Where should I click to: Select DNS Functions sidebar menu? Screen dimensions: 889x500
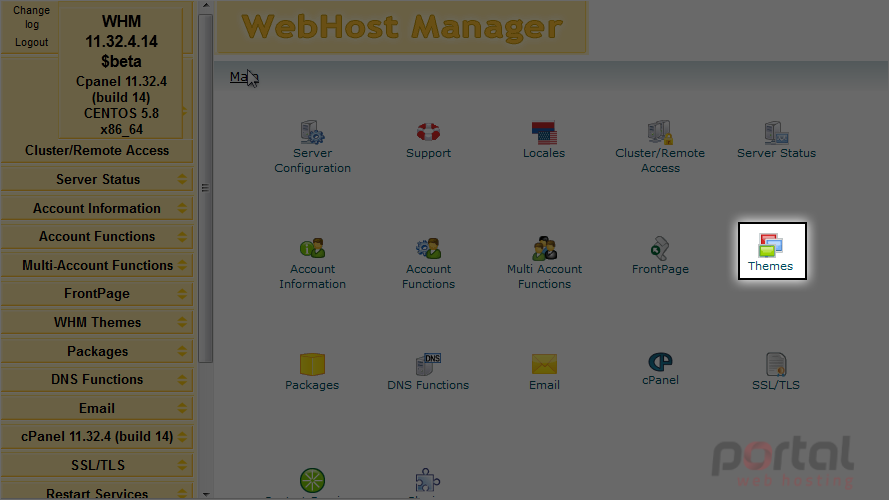pyautogui.click(x=97, y=379)
